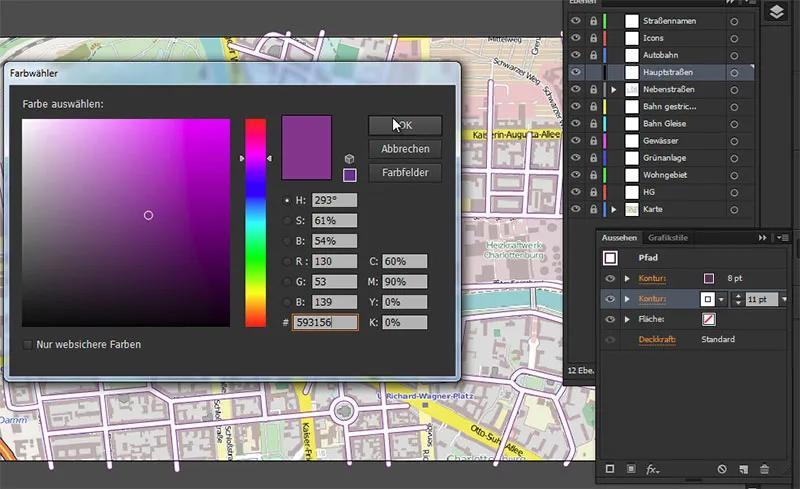Hide the Gewässer layer
This screenshot has height=489, width=800.
pyautogui.click(x=576, y=140)
